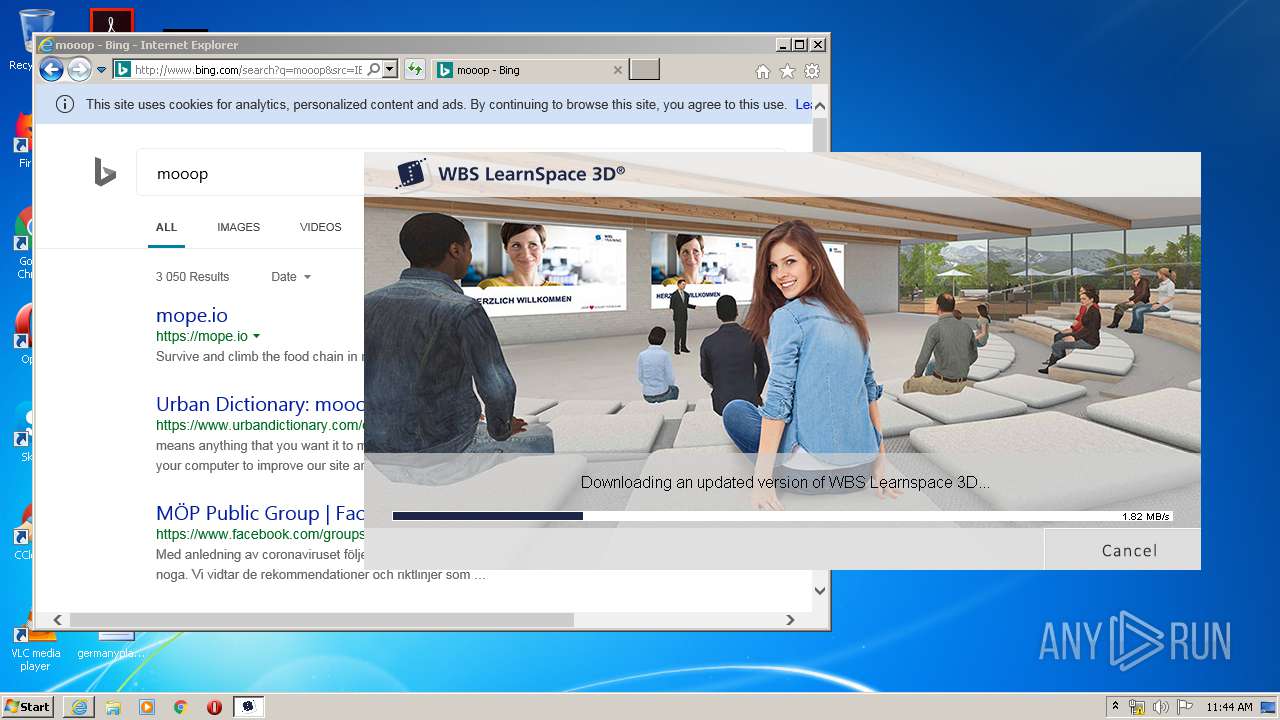The image size is (1280, 720).
Task: Minimize the Internet Explorer window
Action: click(782, 45)
